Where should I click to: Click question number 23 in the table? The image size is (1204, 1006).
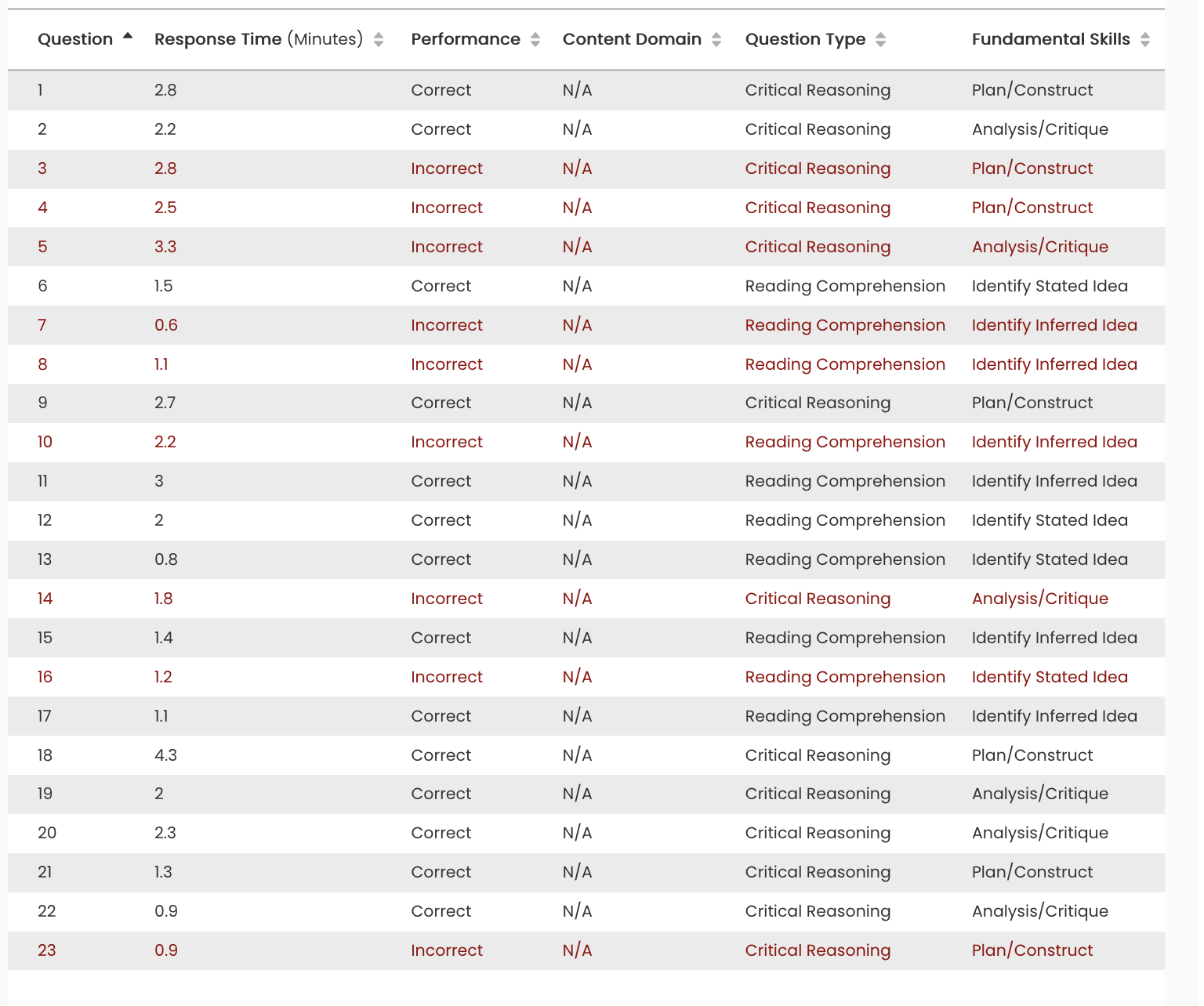(x=46, y=950)
